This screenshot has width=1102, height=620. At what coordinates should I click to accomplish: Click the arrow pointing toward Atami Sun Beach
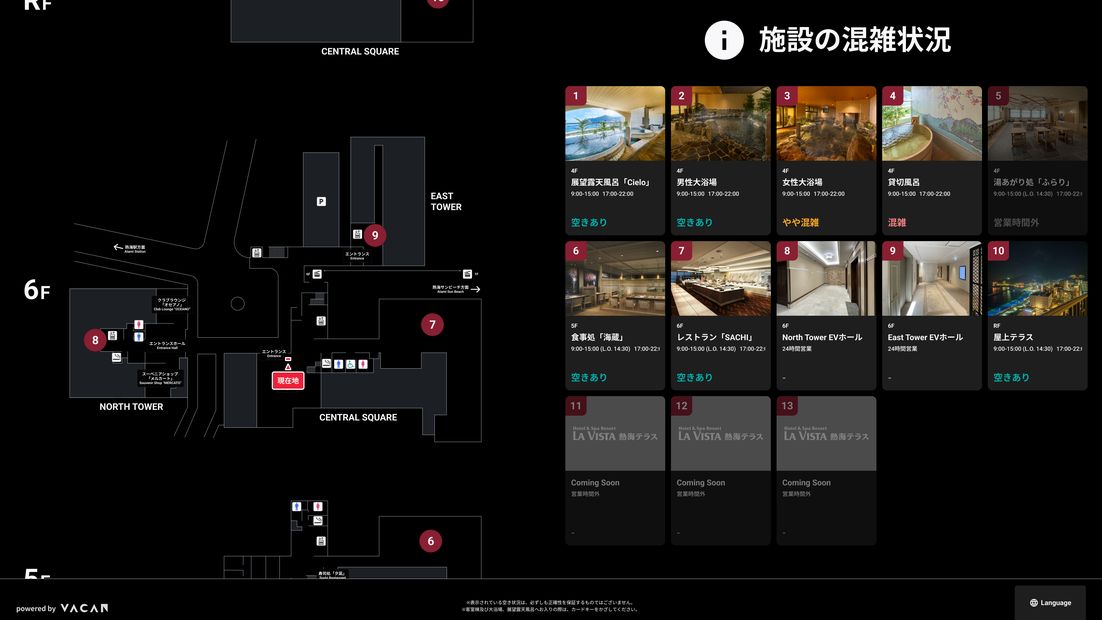(476, 289)
